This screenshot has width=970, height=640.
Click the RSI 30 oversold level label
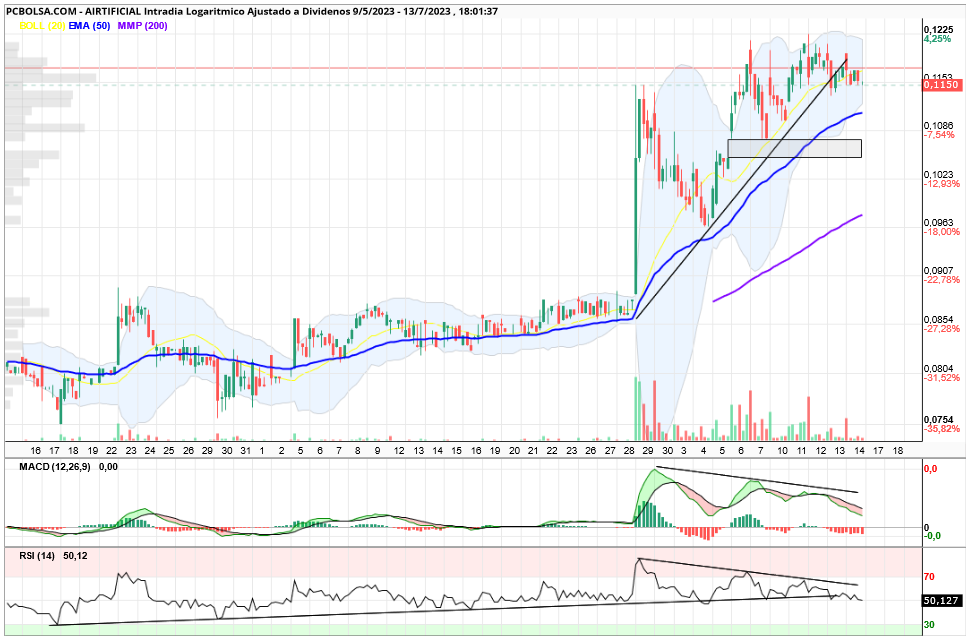pos(929,625)
